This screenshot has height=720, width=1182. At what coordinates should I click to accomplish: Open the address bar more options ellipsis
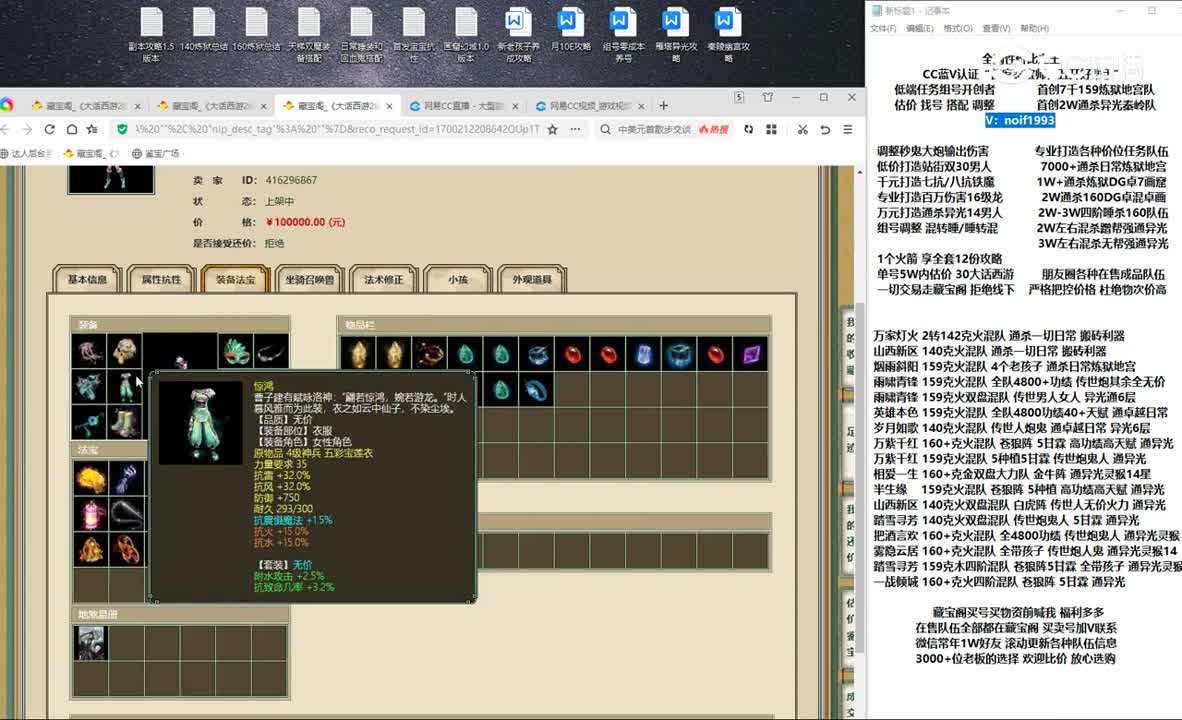pyautogui.click(x=575, y=130)
